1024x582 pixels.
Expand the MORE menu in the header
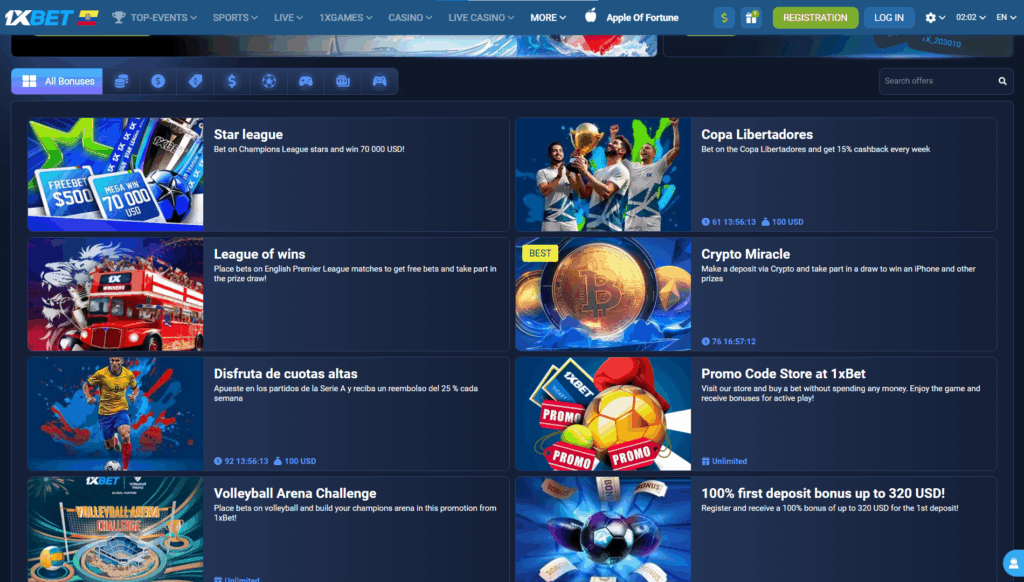click(x=548, y=17)
